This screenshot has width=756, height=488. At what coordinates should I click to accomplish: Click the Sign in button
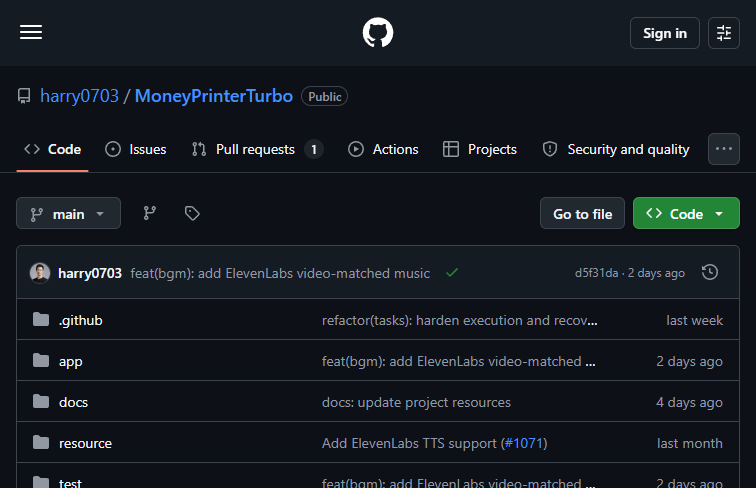pos(664,33)
